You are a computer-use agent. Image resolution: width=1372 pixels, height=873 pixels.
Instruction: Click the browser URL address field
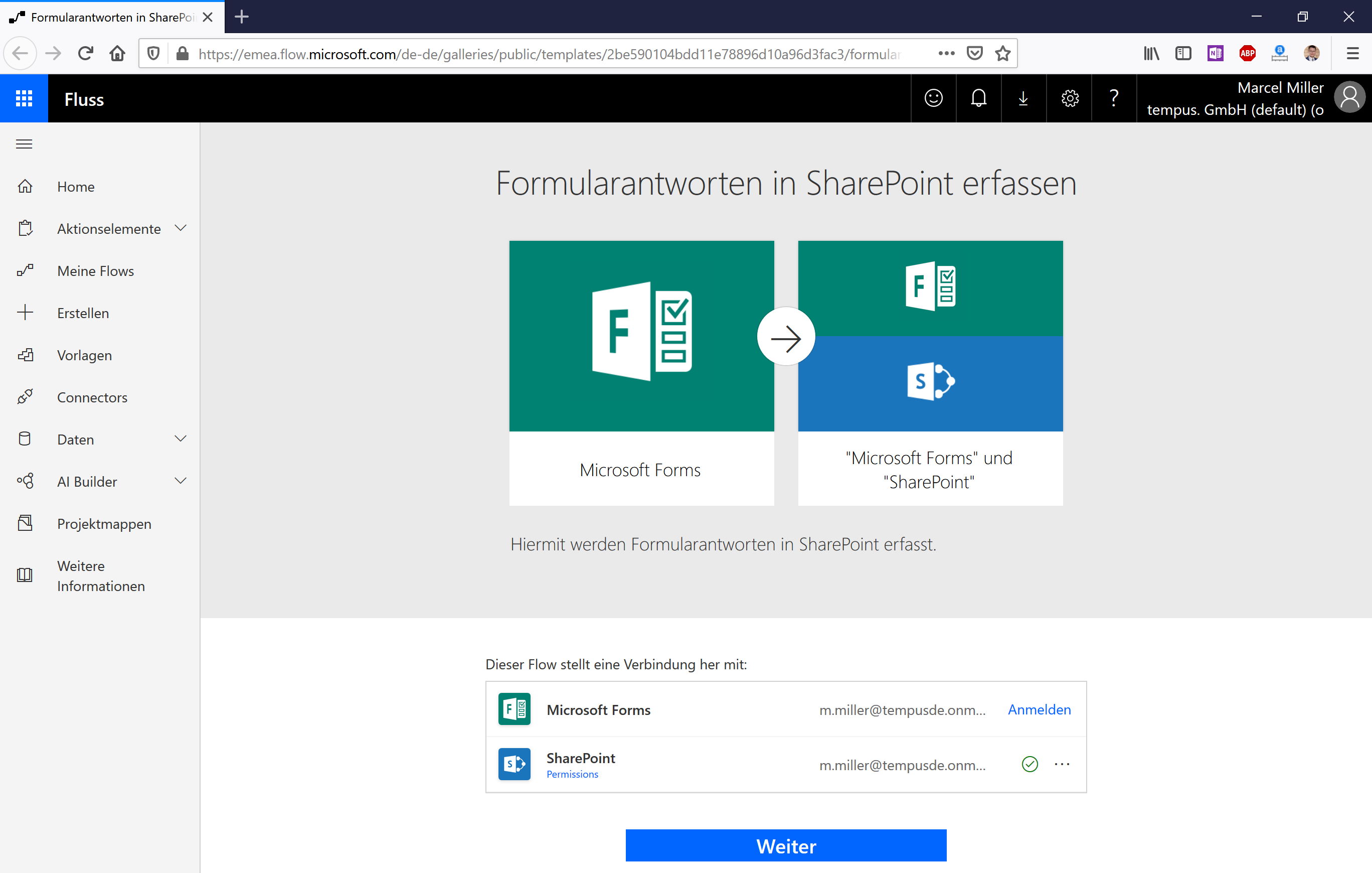(550, 54)
